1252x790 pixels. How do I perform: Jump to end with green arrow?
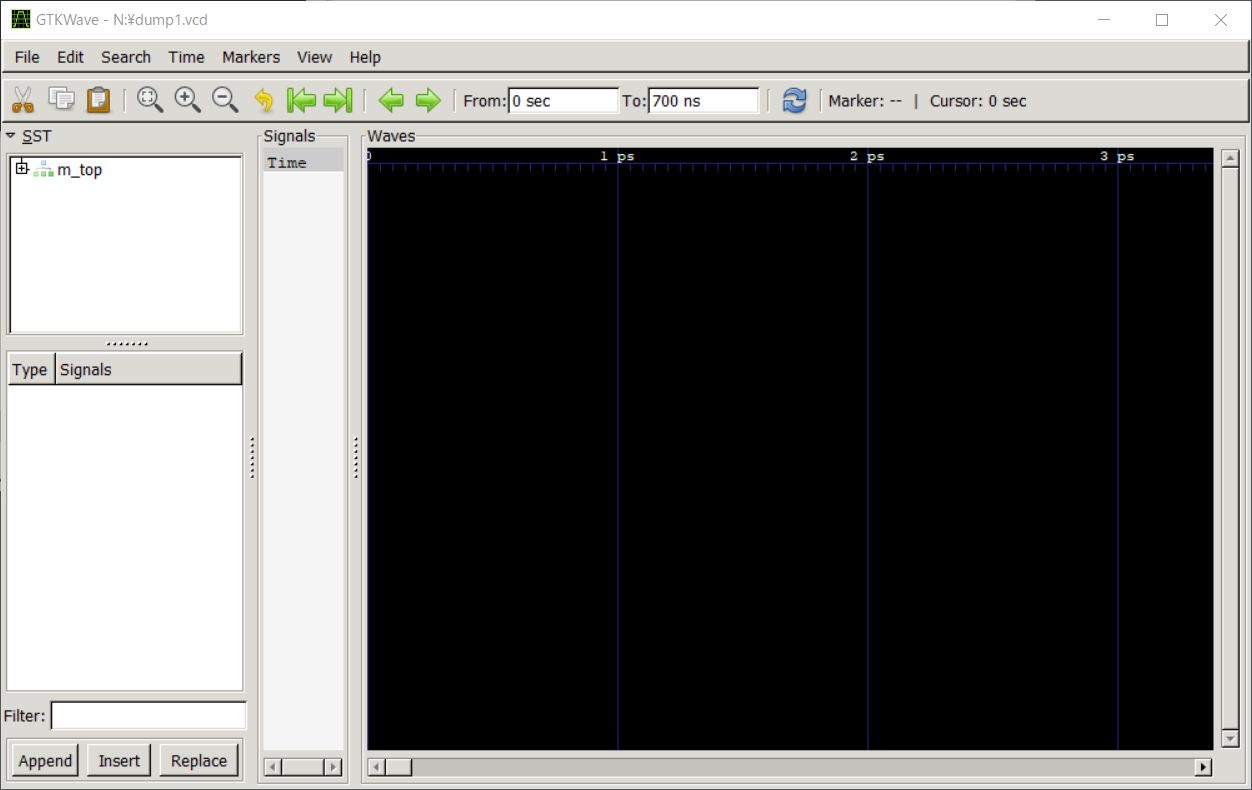pos(338,100)
